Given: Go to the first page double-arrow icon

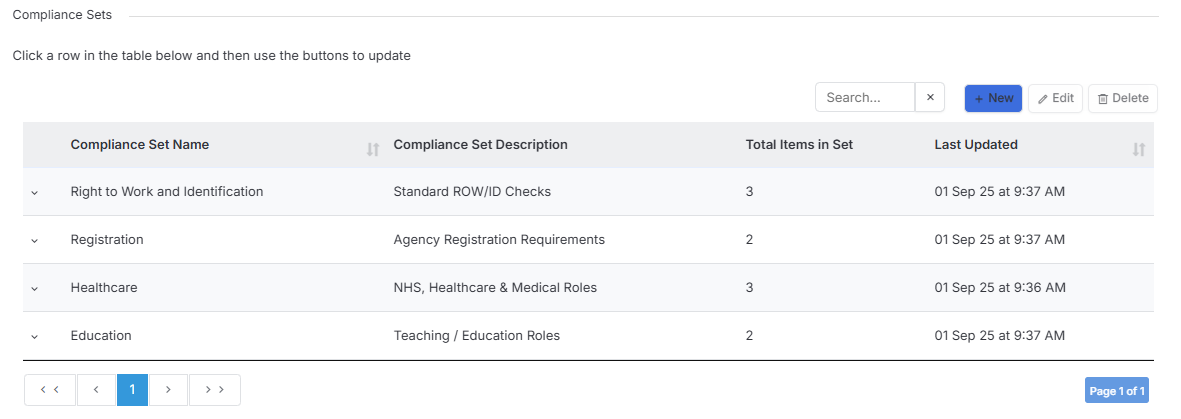Looking at the screenshot, I should pyautogui.click(x=50, y=390).
